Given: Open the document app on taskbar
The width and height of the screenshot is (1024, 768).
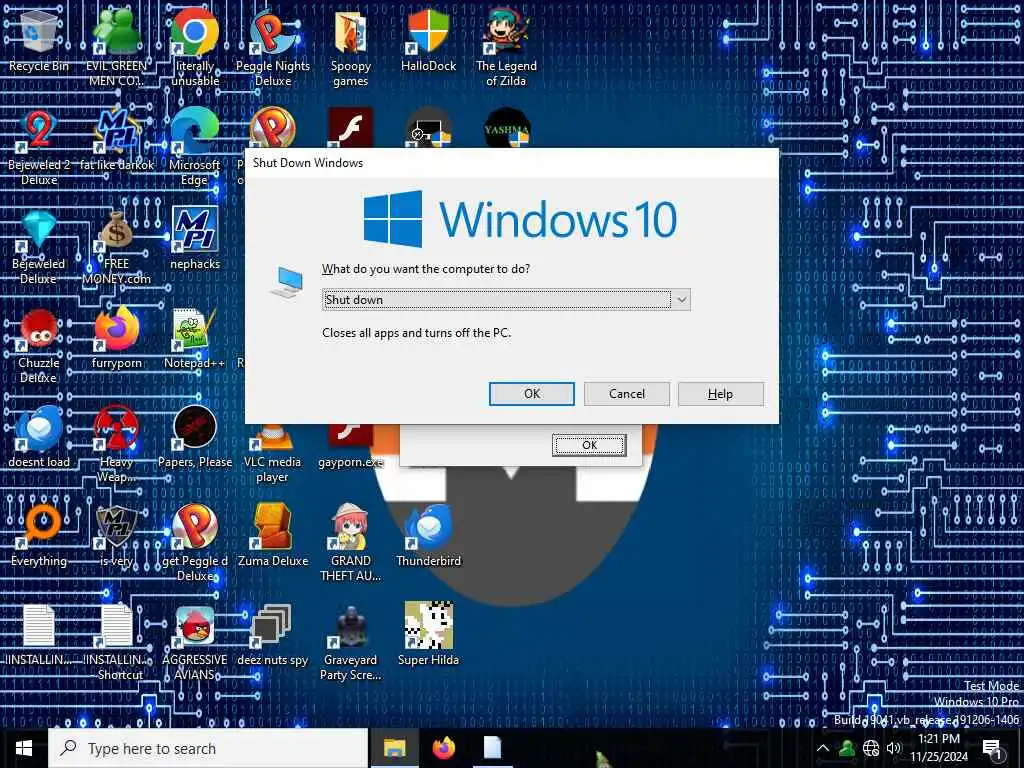Looking at the screenshot, I should click(492, 748).
